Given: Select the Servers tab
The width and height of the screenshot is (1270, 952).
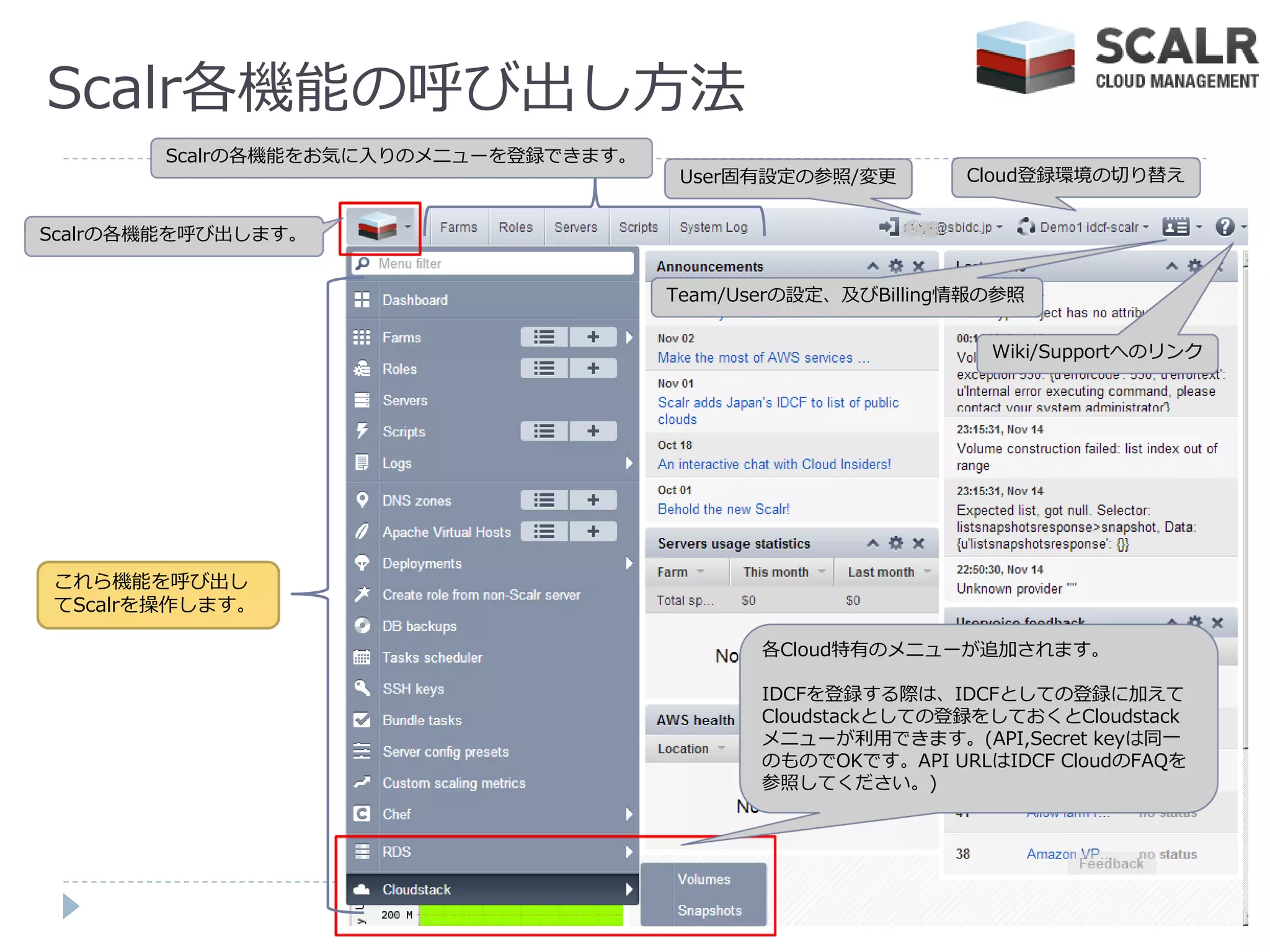Looking at the screenshot, I should tap(575, 227).
